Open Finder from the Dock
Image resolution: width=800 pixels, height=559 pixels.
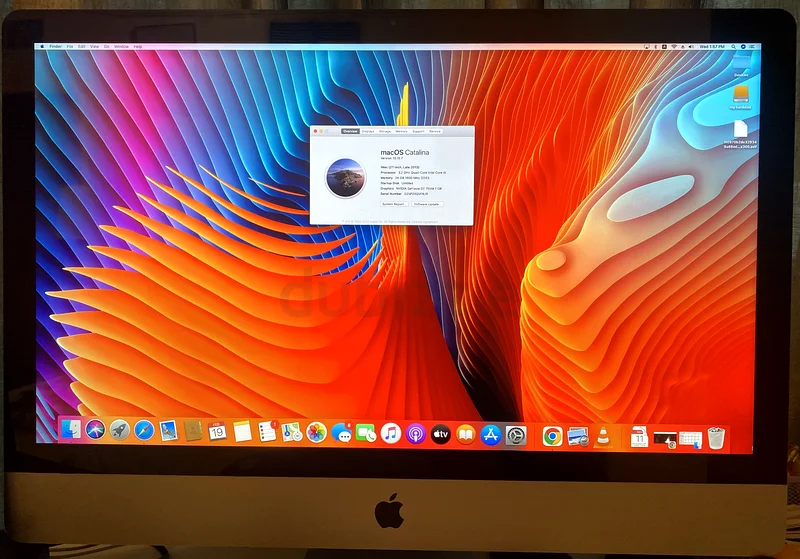click(x=71, y=429)
